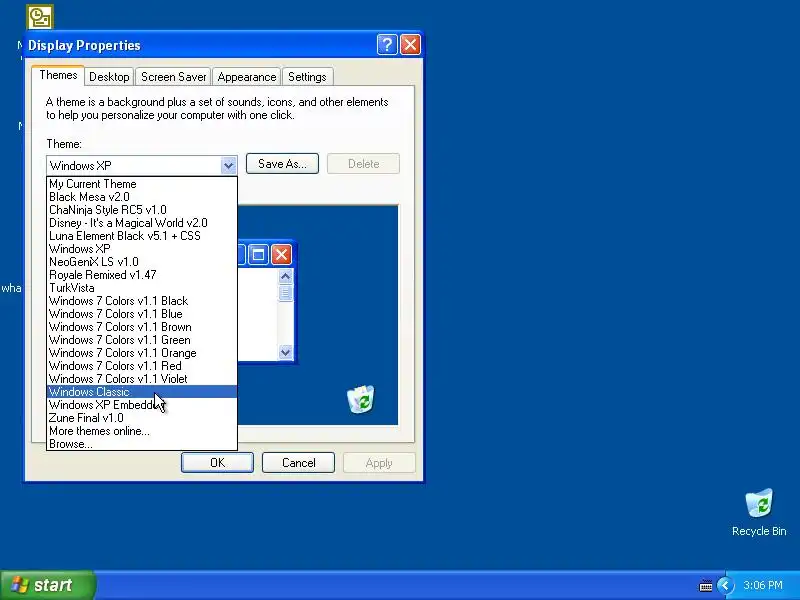800x600 pixels.
Task: Click the Cancel button
Action: coord(298,463)
